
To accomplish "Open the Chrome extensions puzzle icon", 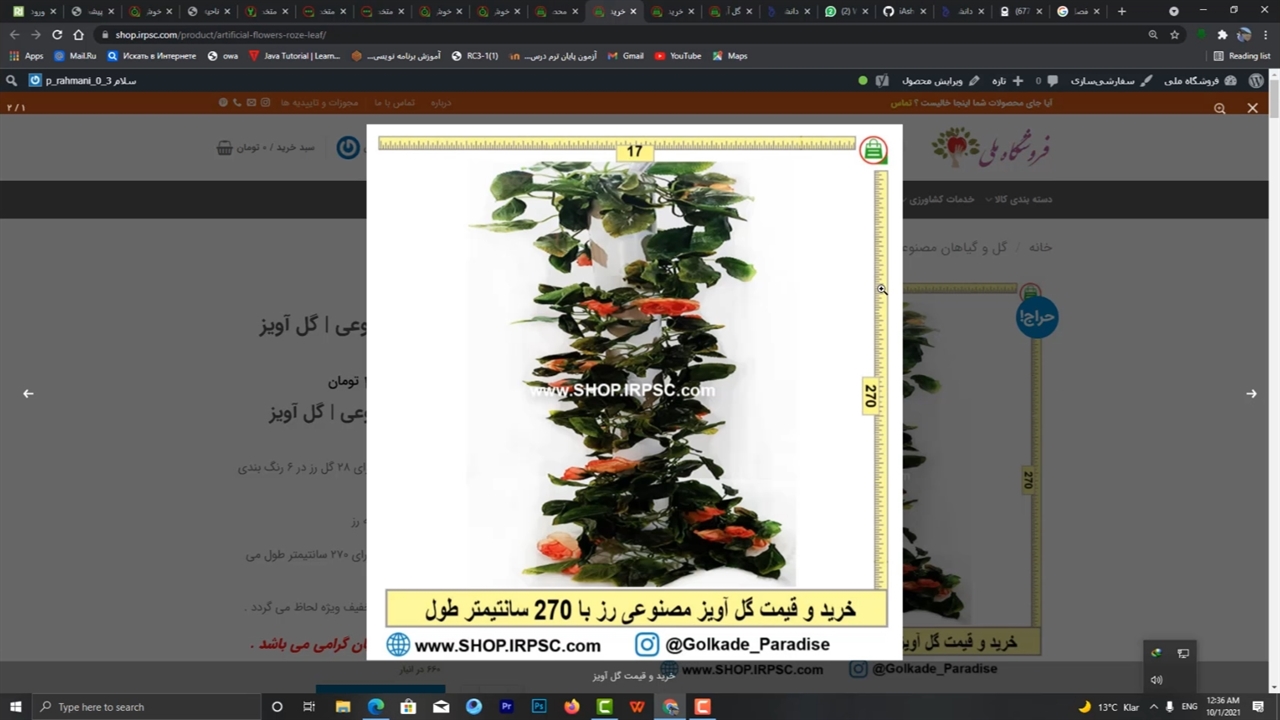I will [x=1222, y=34].
